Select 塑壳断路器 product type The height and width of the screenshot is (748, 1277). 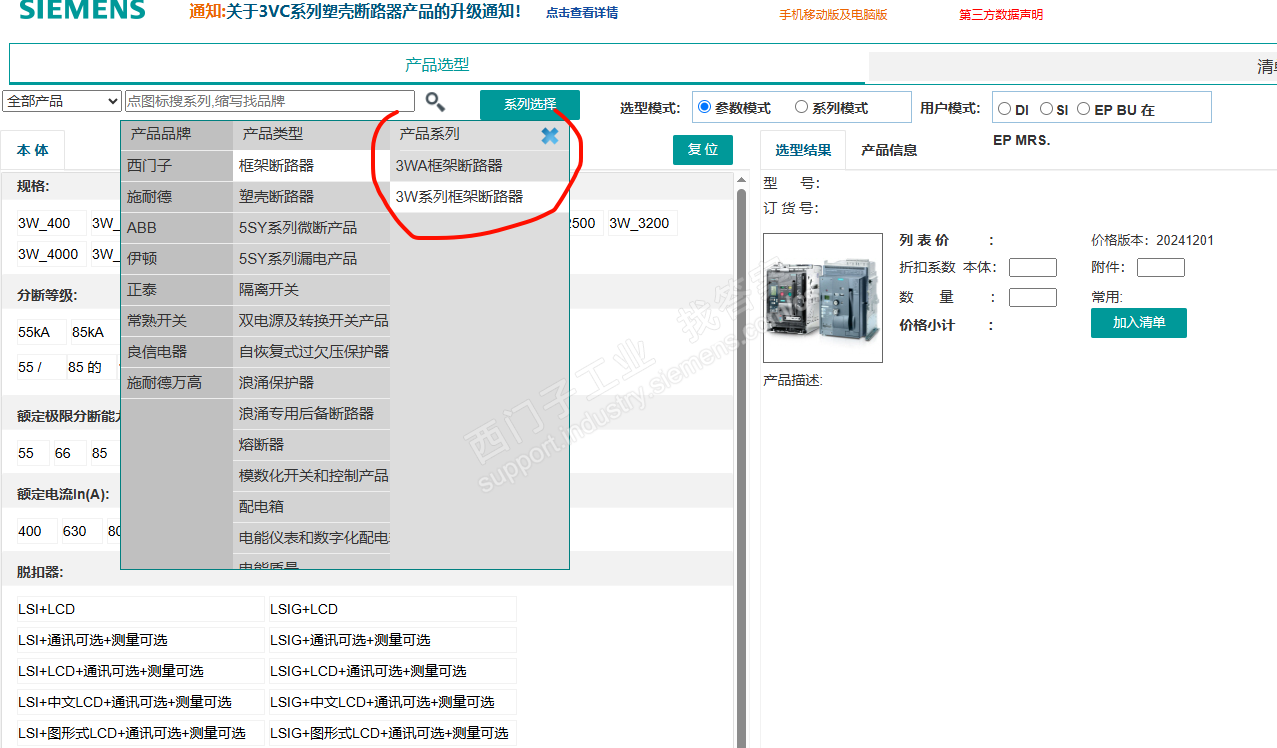click(x=311, y=196)
